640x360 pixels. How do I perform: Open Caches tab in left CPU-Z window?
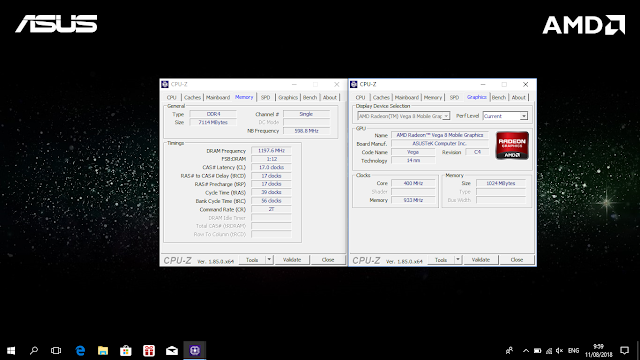coord(192,97)
